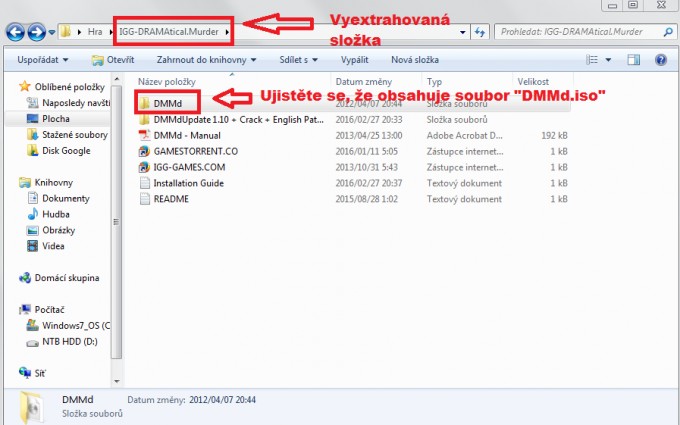
Task: Open Naposledy navštívené in sidebar
Action: 76,103
